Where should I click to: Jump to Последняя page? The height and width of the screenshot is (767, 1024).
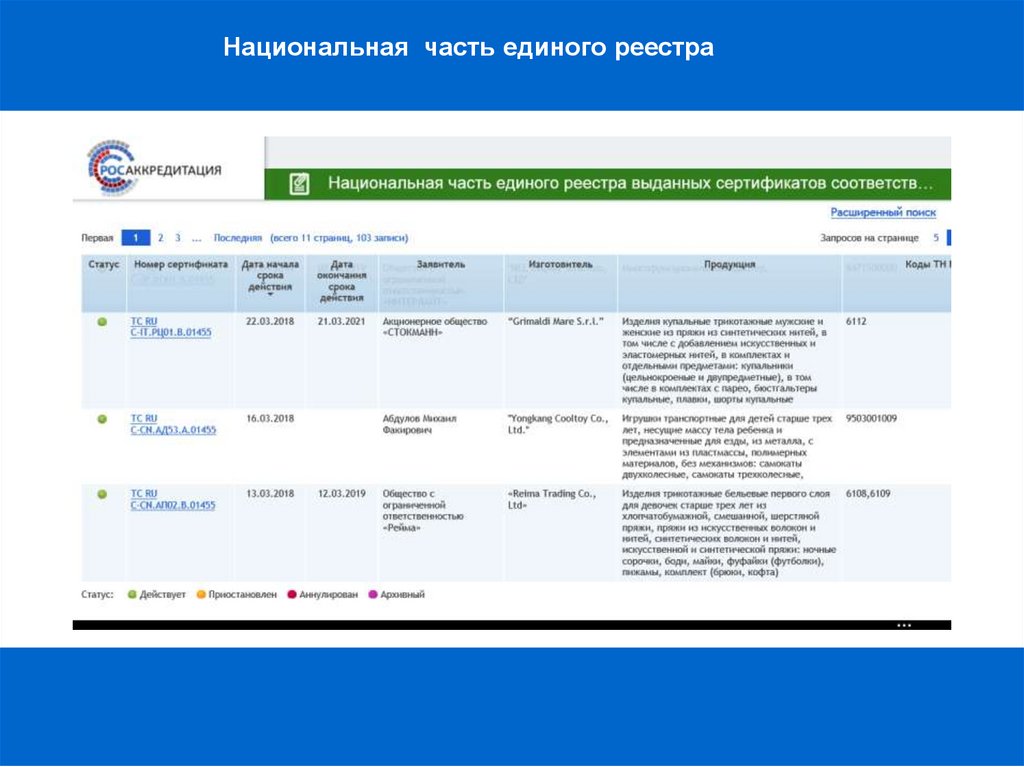pyautogui.click(x=237, y=238)
